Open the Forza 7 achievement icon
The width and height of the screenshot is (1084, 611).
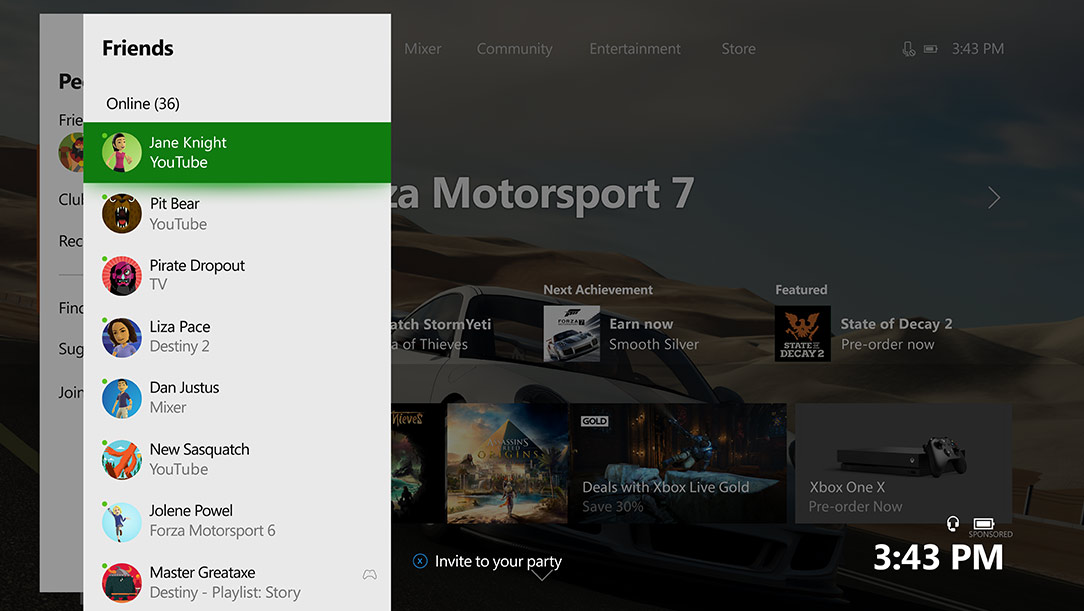pos(571,334)
